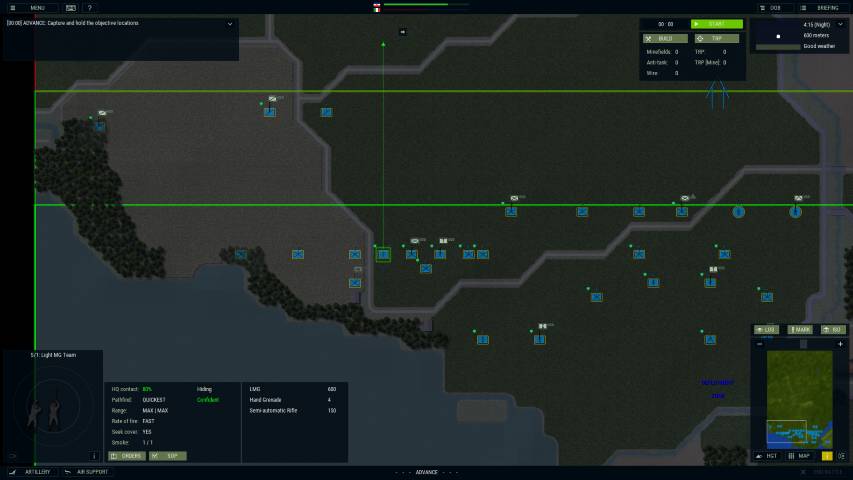Open the help question mark icon
This screenshot has width=853, height=480.
[89, 7]
